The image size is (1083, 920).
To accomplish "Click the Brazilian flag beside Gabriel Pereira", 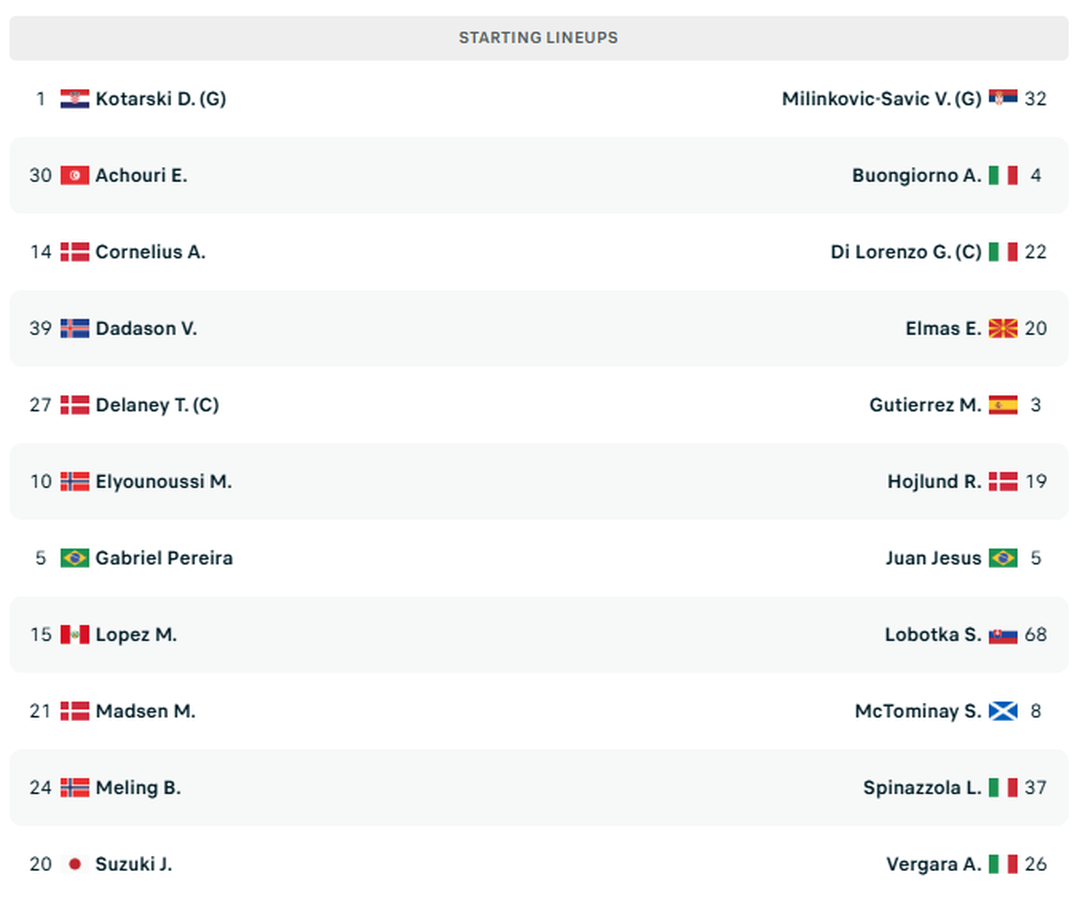I will [74, 558].
